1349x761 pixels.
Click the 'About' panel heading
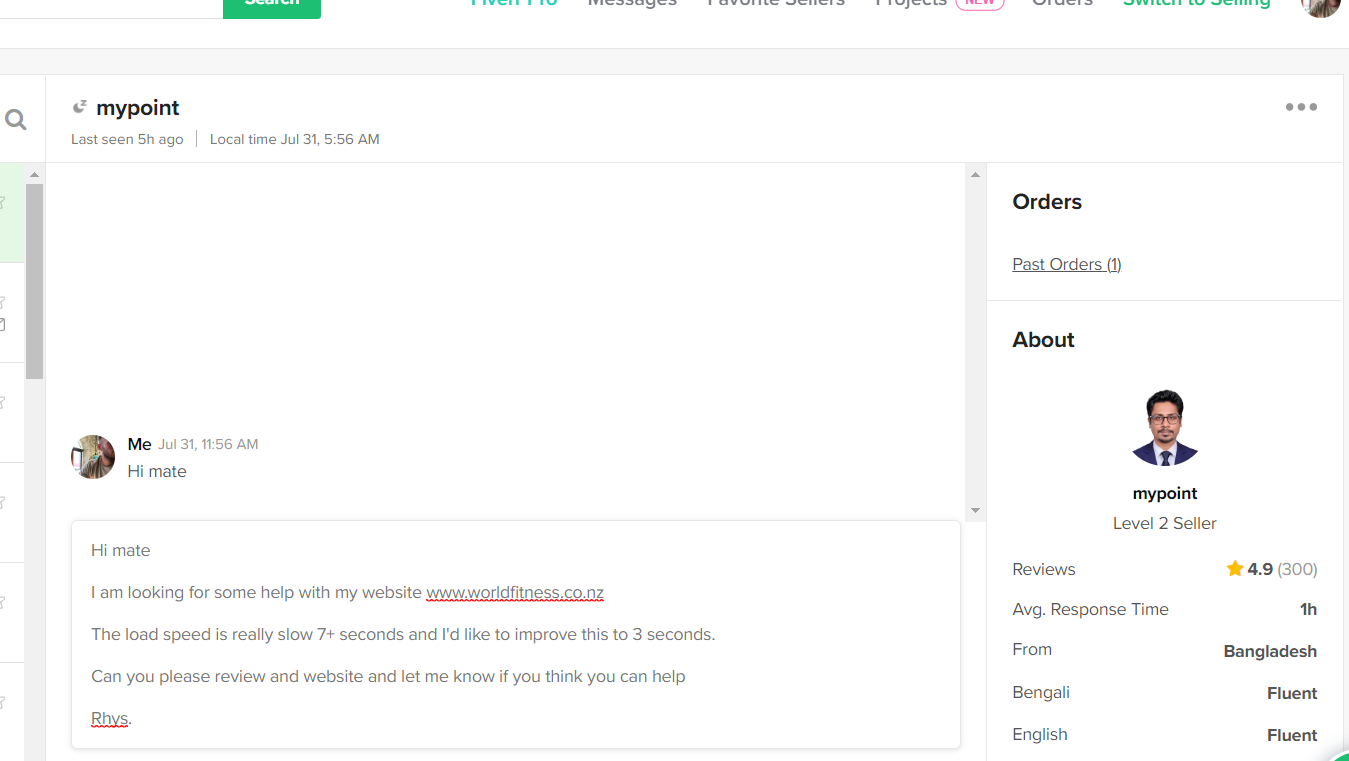[x=1043, y=340]
